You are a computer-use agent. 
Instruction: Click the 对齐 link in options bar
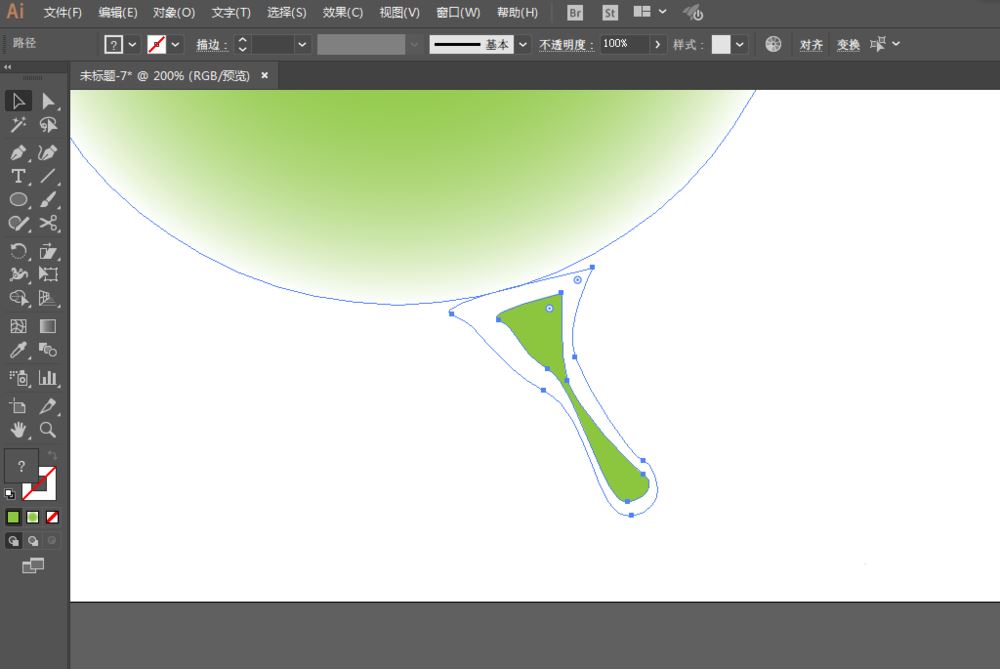tap(811, 44)
